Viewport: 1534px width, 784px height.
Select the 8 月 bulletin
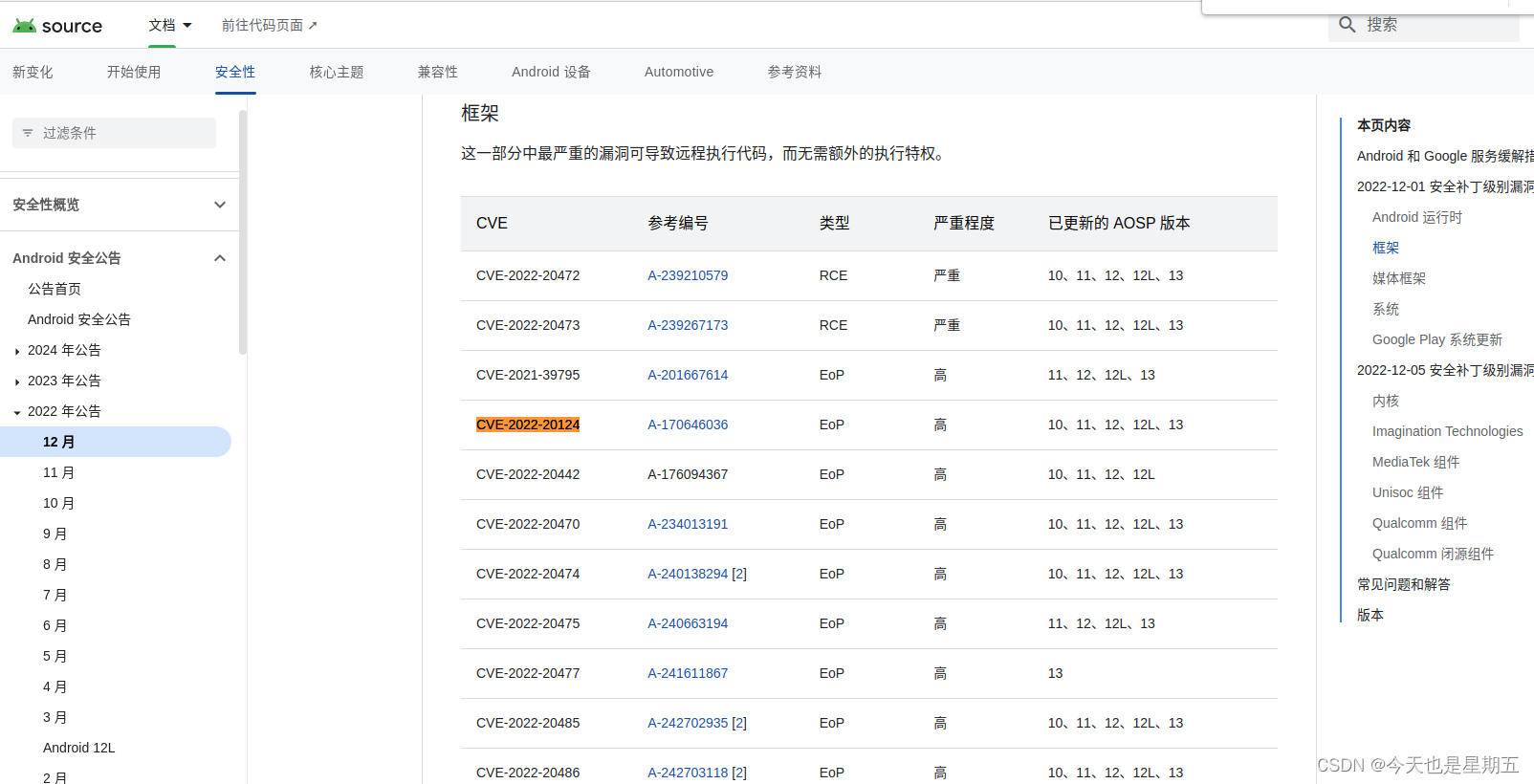(x=55, y=564)
